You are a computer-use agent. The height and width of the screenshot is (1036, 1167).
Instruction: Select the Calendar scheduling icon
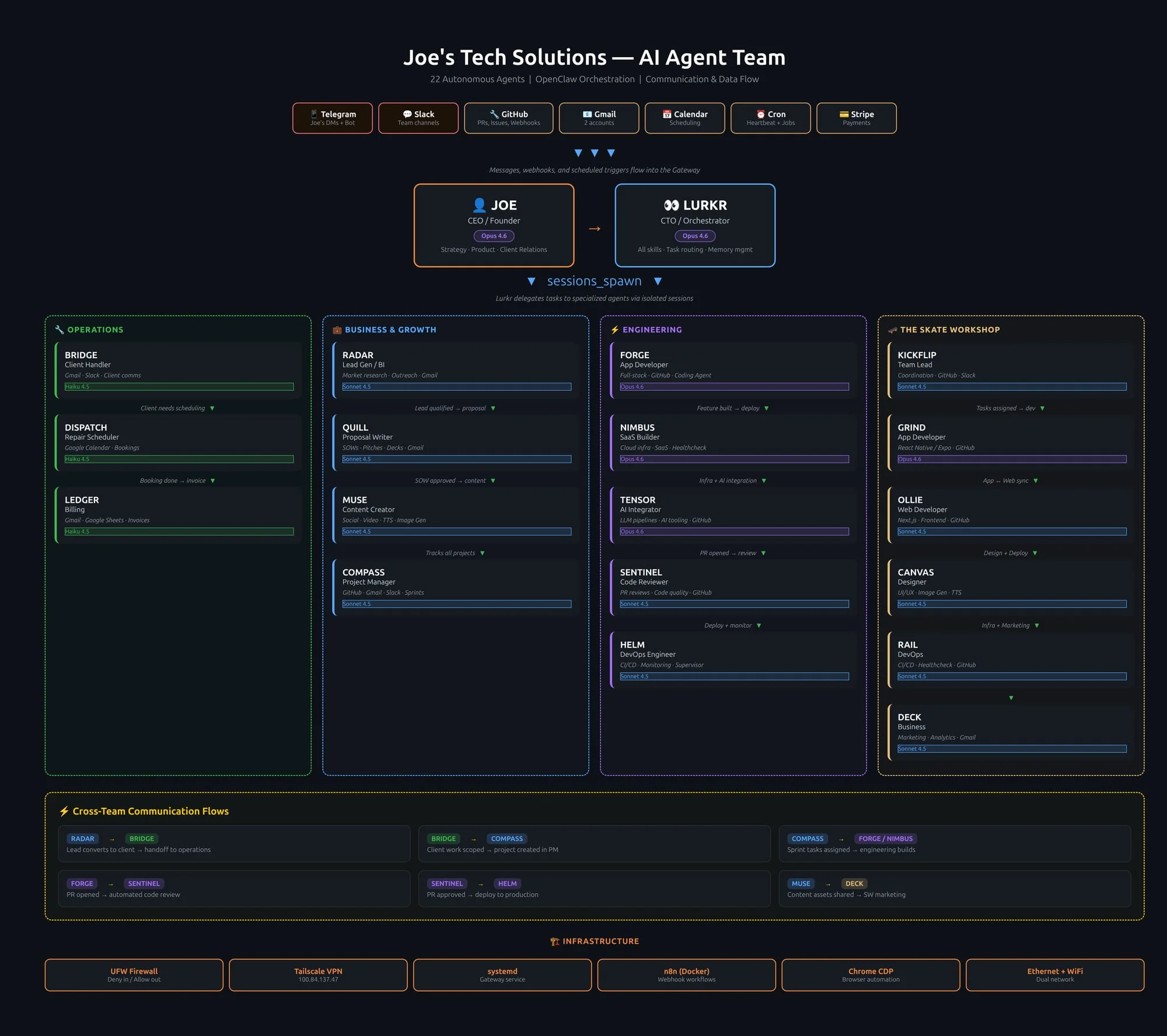(x=666, y=114)
